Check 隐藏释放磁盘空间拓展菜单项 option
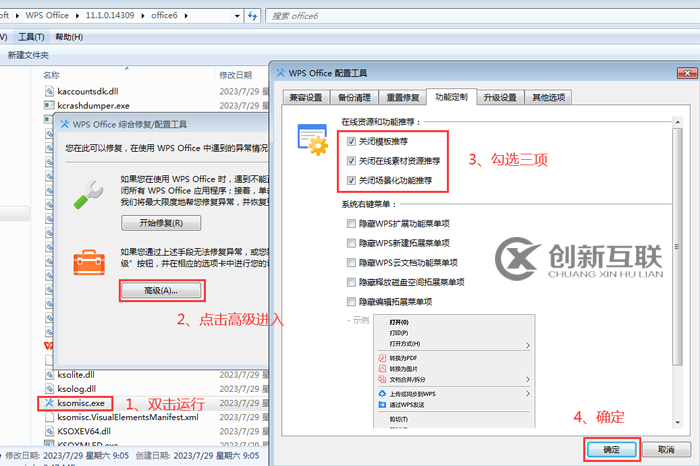700x466 pixels. coord(351,282)
